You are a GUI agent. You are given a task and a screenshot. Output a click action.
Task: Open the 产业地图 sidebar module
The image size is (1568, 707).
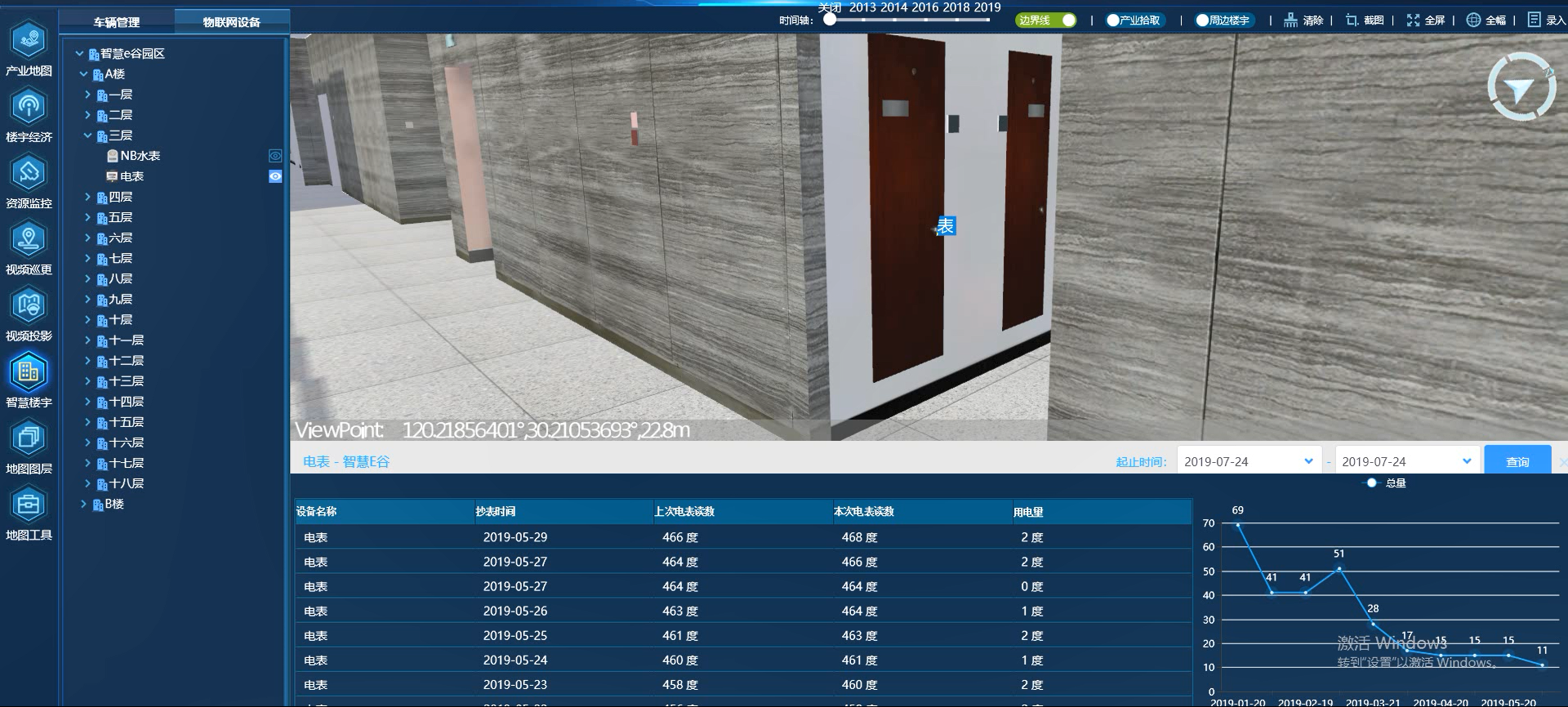(x=29, y=39)
